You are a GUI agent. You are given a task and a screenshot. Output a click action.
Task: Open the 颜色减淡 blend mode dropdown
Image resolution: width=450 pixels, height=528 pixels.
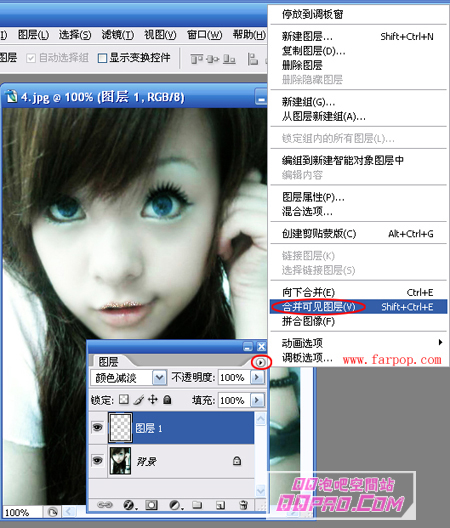(x=159, y=378)
